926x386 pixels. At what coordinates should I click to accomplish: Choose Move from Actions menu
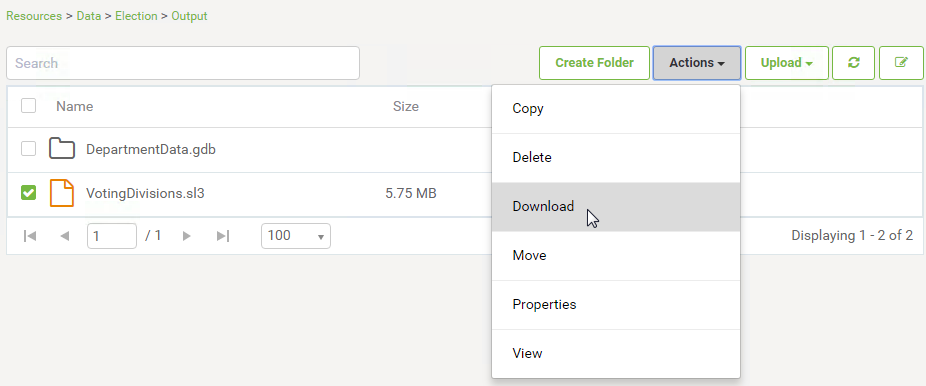coord(615,256)
